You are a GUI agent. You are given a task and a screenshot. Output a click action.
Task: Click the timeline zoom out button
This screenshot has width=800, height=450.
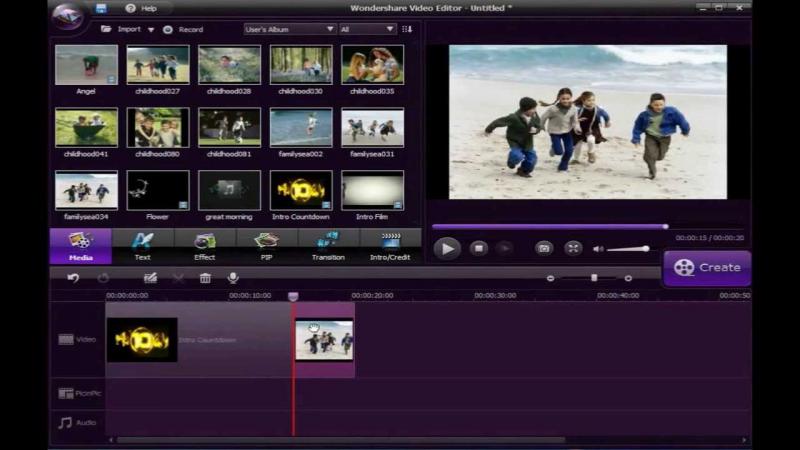coord(550,279)
